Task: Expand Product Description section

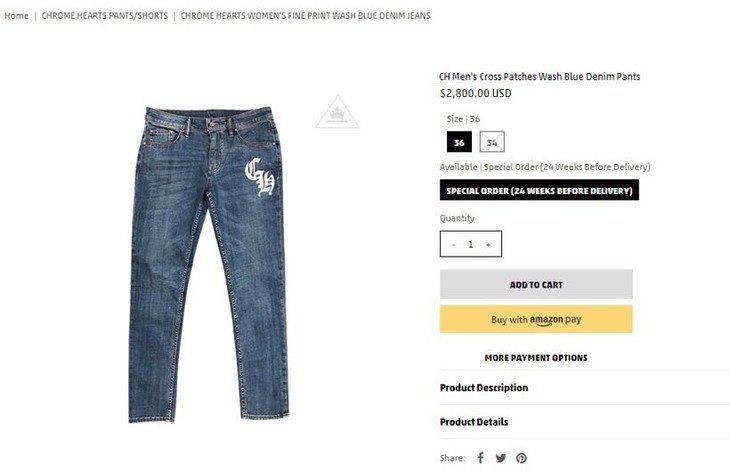Action: [x=484, y=388]
